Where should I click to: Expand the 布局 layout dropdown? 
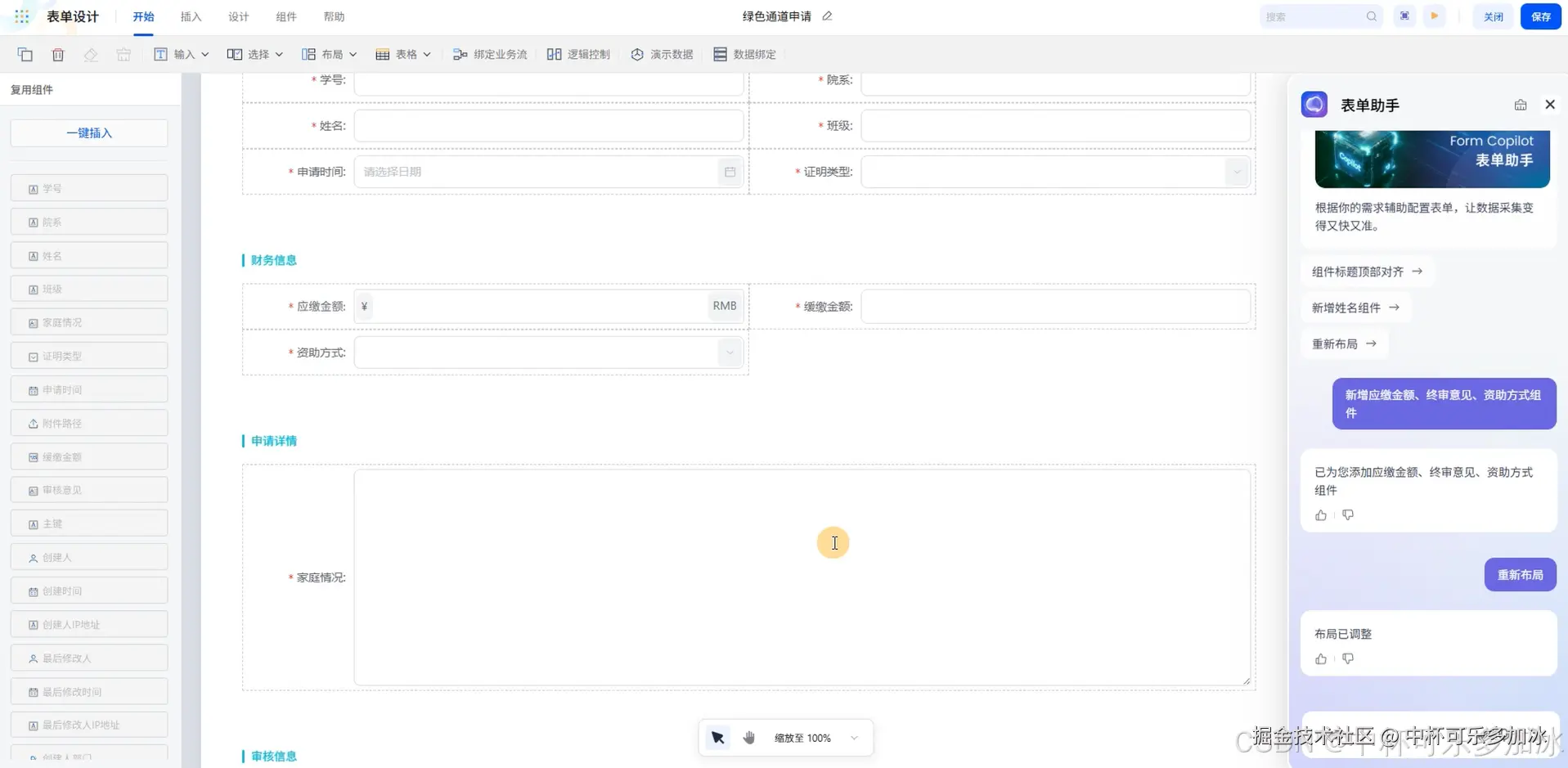pyautogui.click(x=330, y=55)
